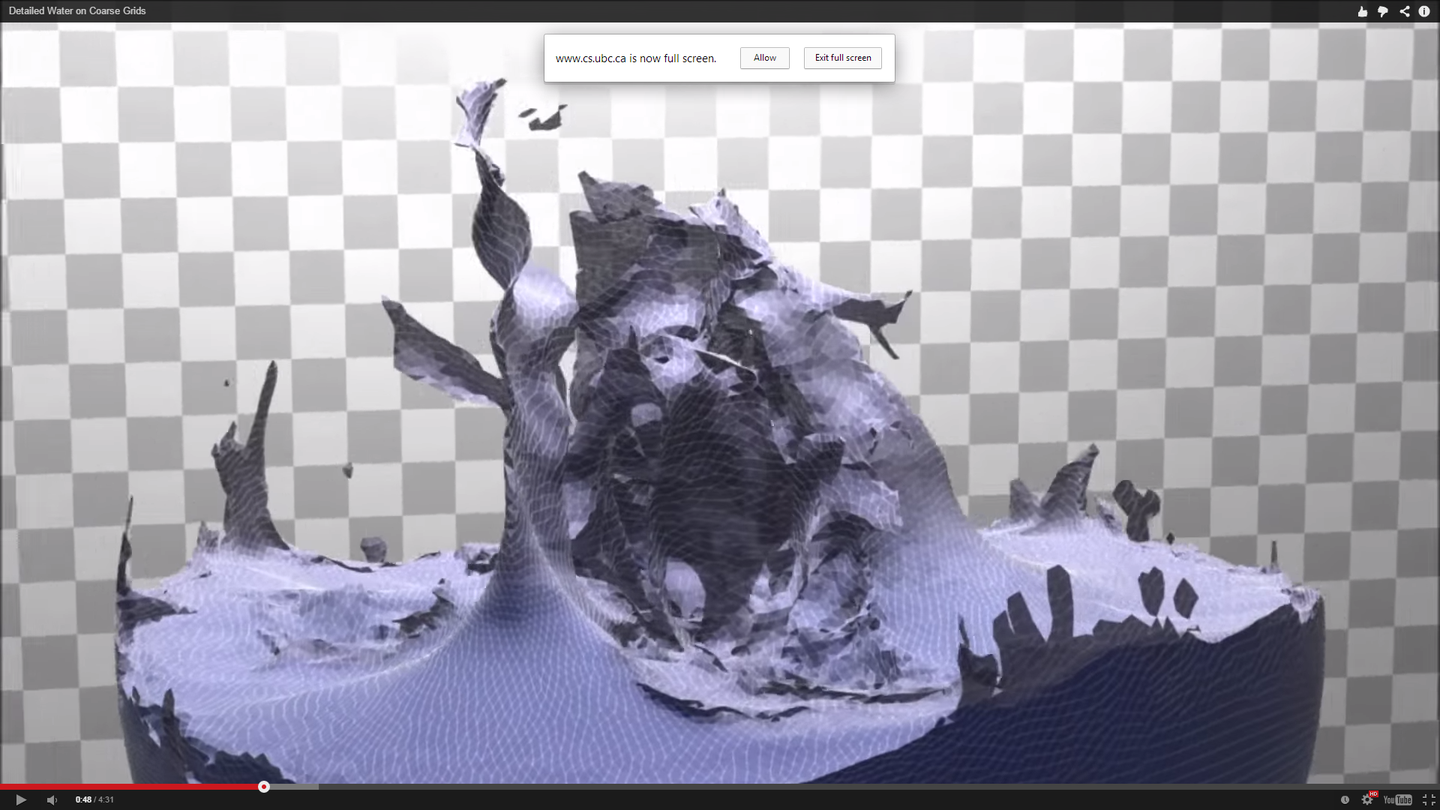
Task: Seek within the grey unplayed progress bar
Action: (855, 787)
